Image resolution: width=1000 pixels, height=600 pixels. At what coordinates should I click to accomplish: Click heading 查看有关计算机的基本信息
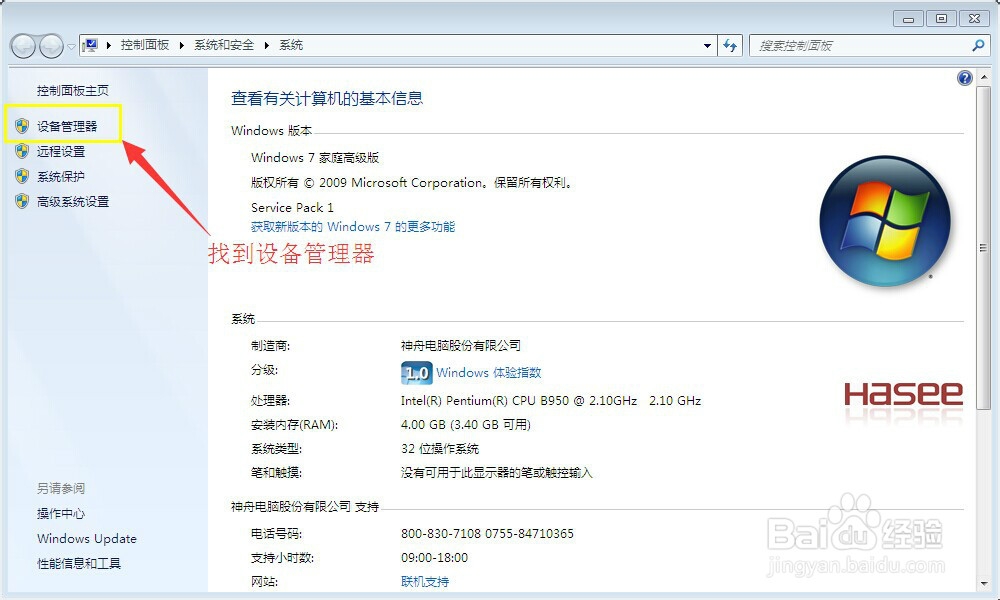click(x=327, y=98)
